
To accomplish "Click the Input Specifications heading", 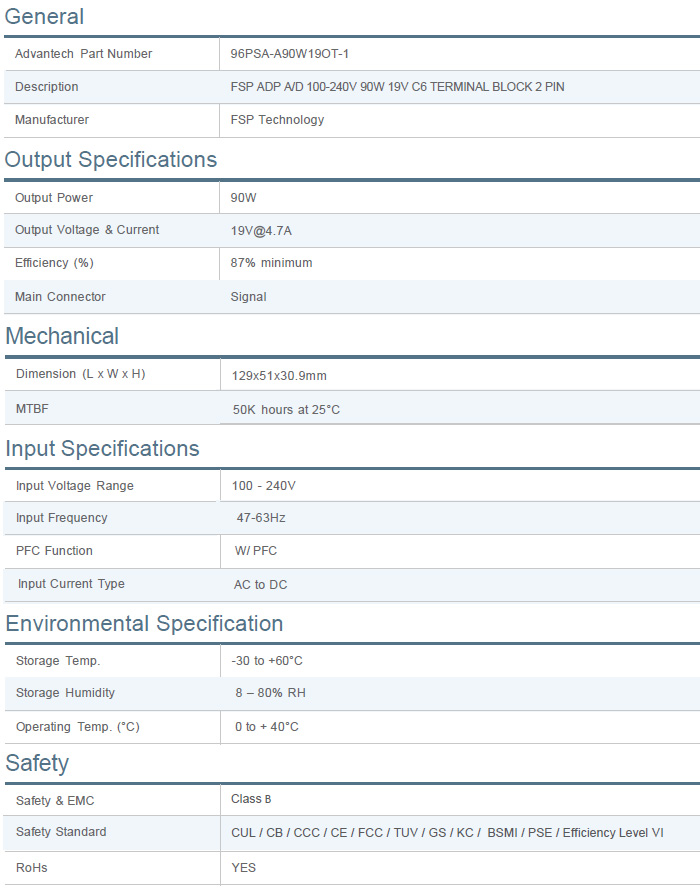I will click(x=102, y=449).
